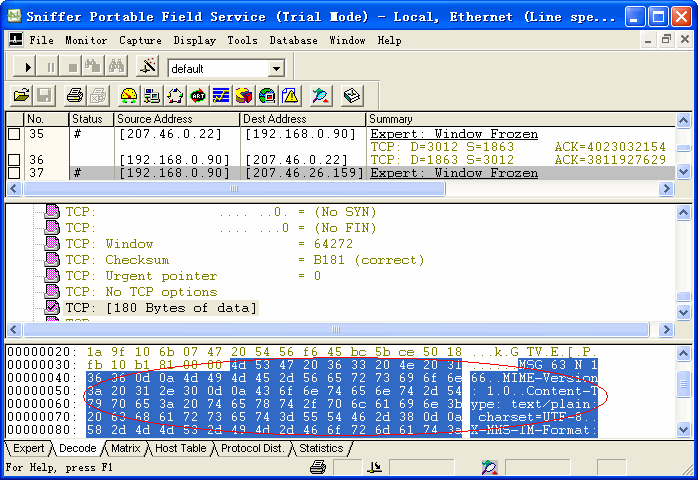Open the Address Book icon
Screen dimensions: 698x480
click(351, 96)
